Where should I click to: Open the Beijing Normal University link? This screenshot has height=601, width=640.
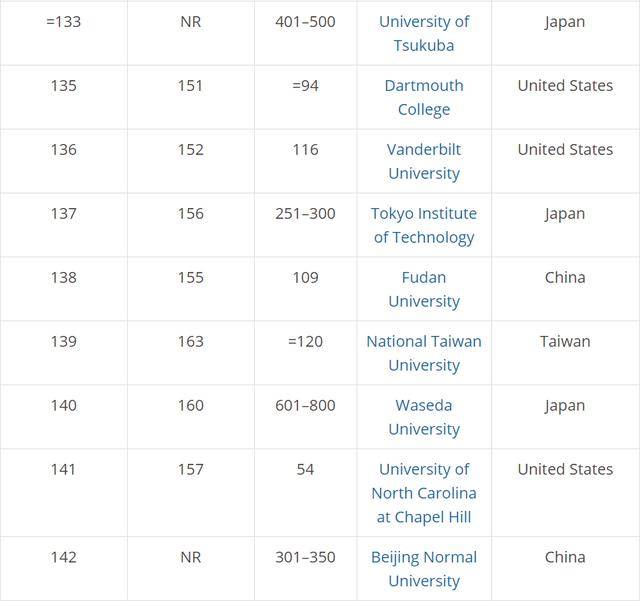click(424, 569)
